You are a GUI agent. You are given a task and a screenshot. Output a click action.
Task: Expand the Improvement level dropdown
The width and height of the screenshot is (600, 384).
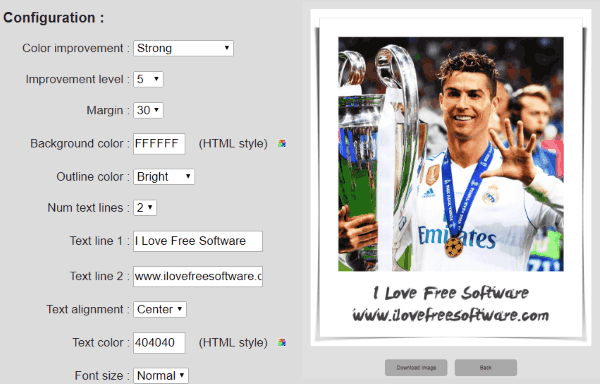(x=148, y=79)
